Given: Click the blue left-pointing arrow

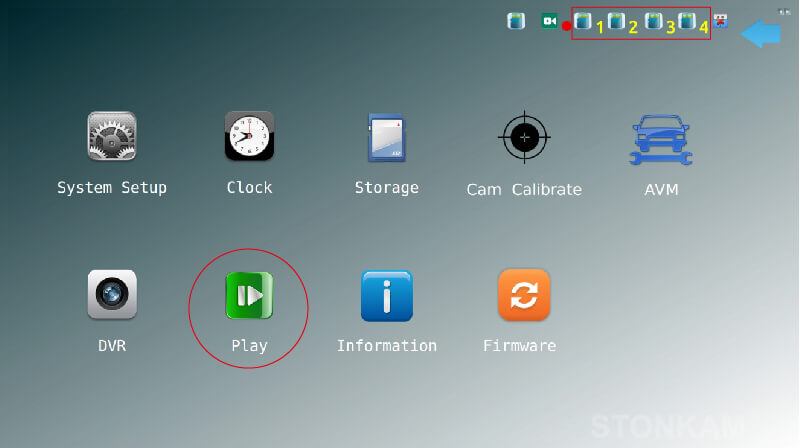Looking at the screenshot, I should (x=761, y=35).
